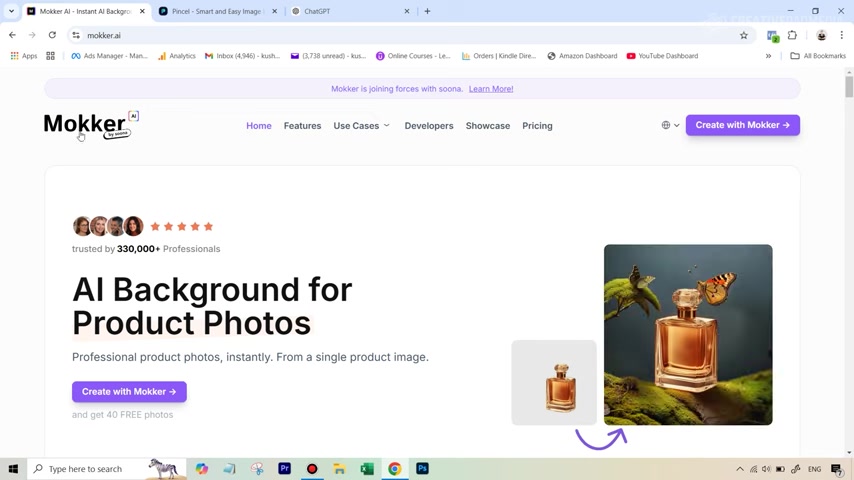The image size is (854, 480).
Task: Open the Apps shortcut in bookmarks bar
Action: [24, 56]
